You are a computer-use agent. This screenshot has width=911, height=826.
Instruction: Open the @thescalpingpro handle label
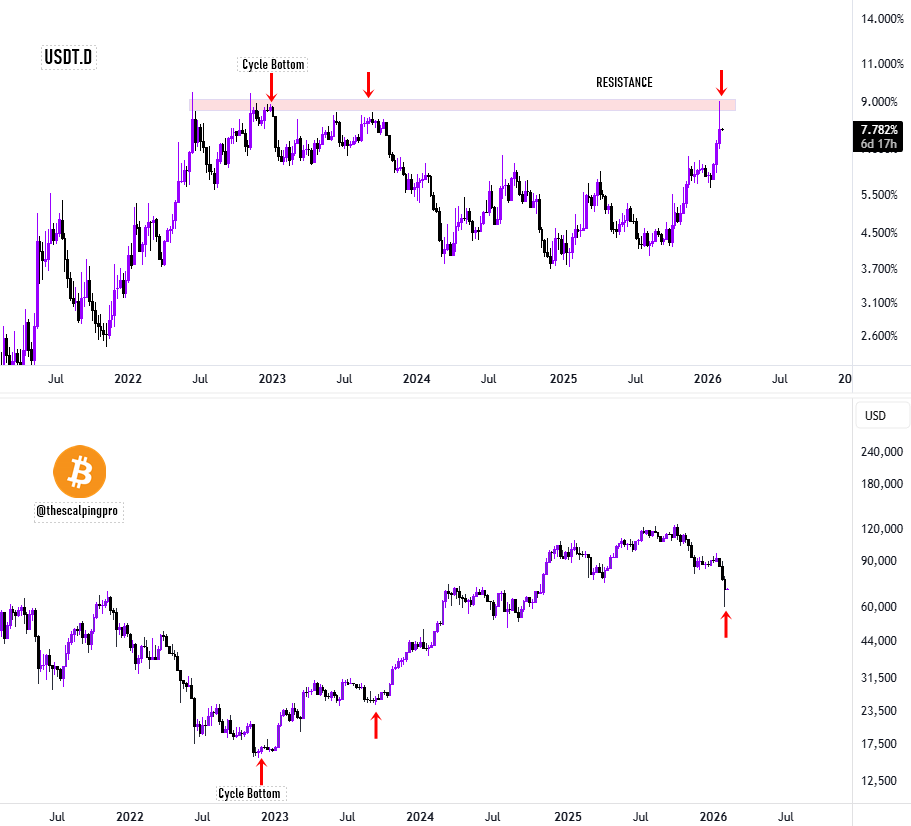pos(79,511)
